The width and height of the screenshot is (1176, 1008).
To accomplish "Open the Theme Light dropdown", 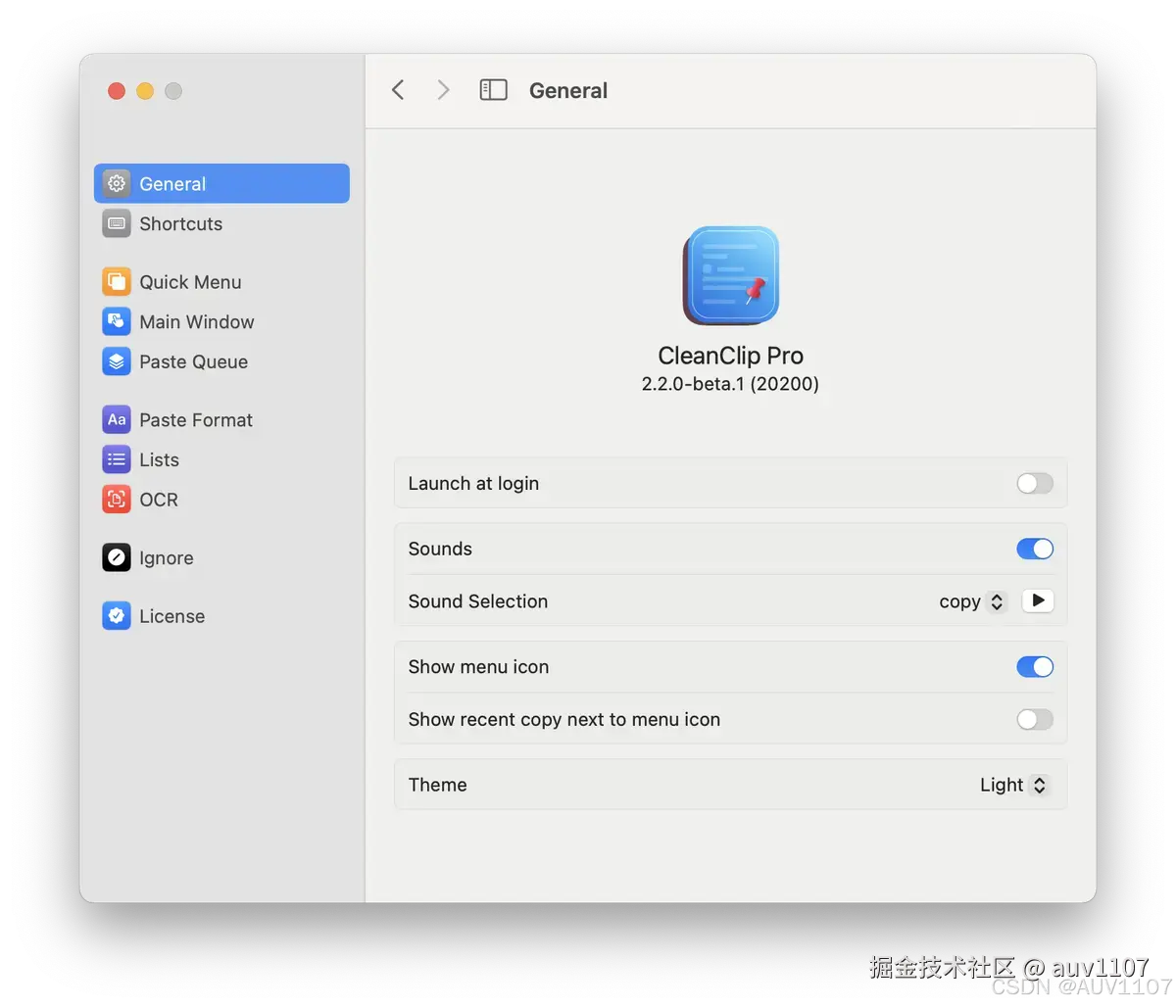I will pos(1013,785).
